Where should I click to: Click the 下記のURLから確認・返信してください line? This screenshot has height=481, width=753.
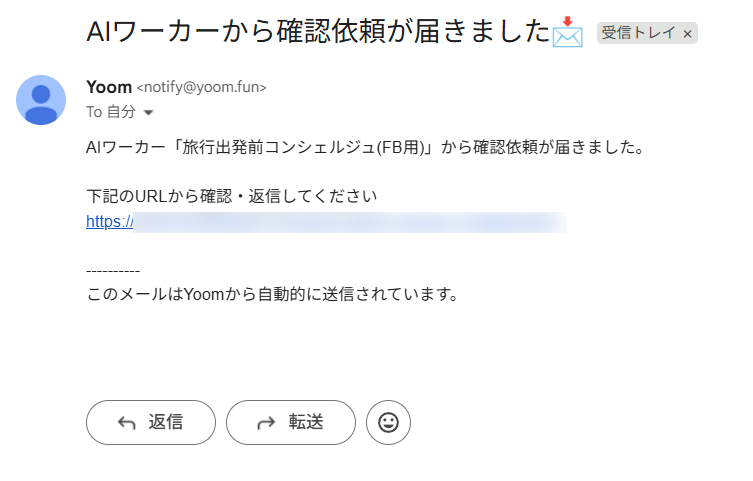[x=231, y=196]
